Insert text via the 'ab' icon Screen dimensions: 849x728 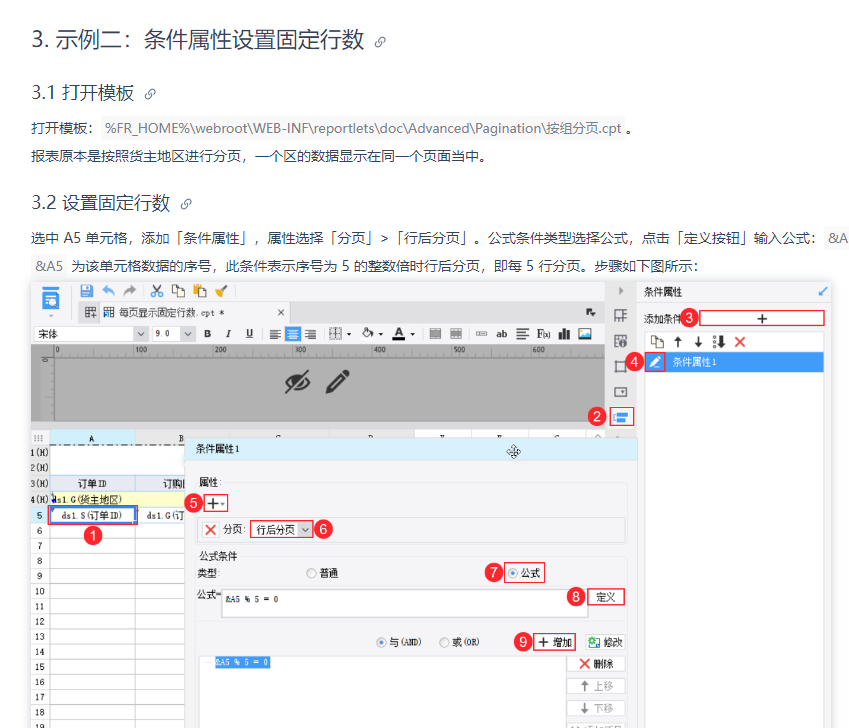coord(501,334)
